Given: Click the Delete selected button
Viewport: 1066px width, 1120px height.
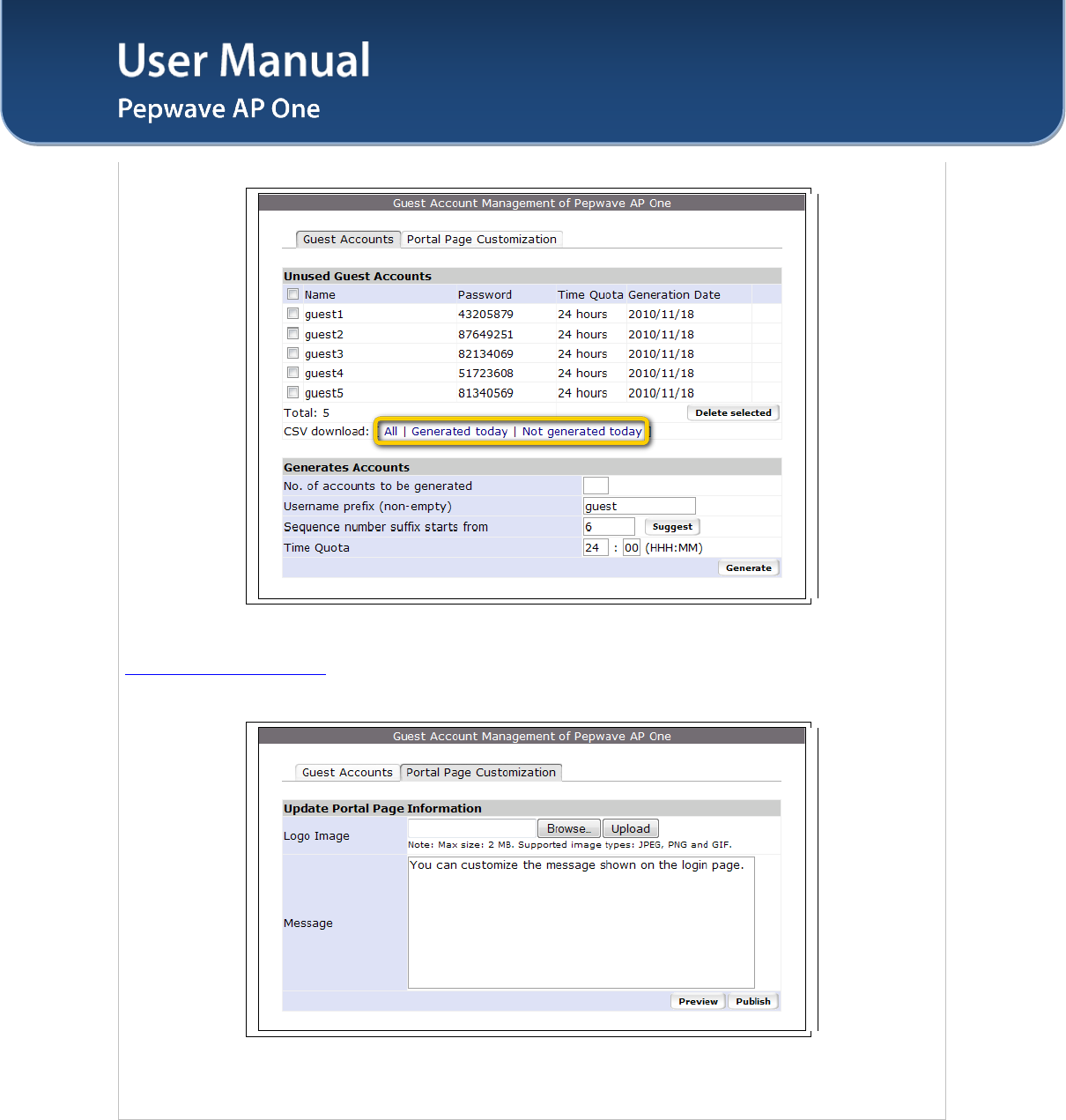Looking at the screenshot, I should click(733, 412).
